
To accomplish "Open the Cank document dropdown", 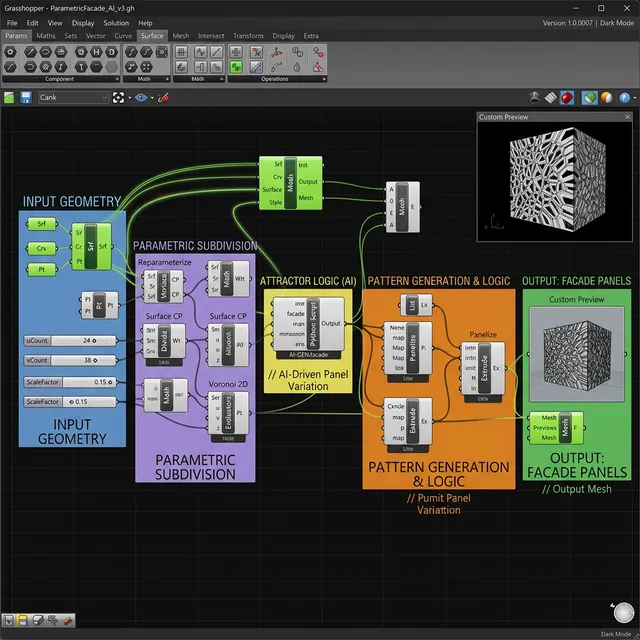I will point(73,98).
